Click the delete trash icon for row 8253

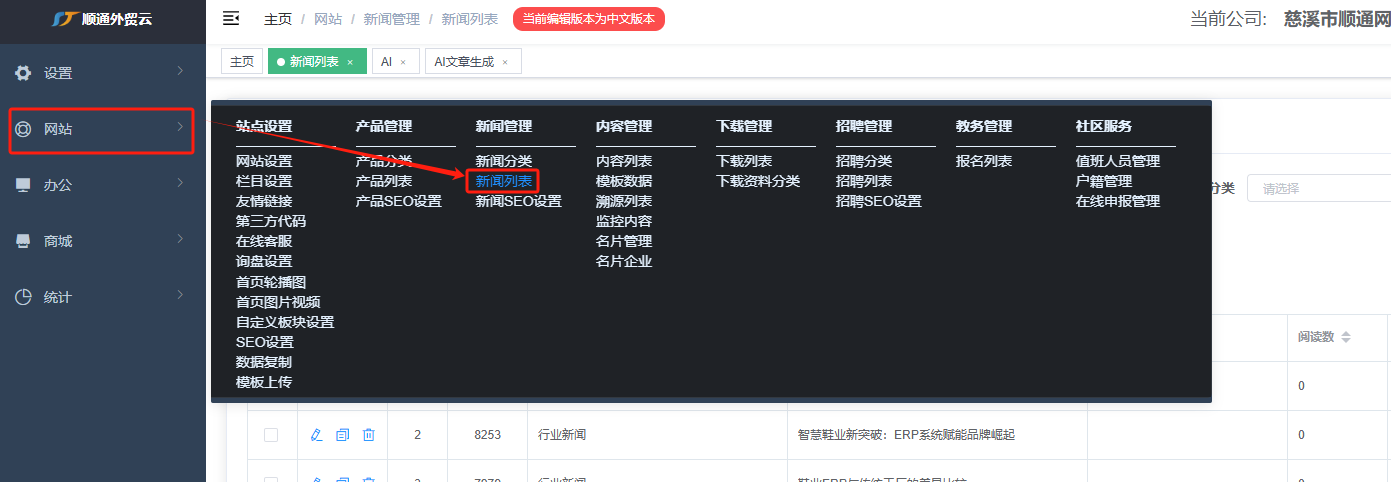pyautogui.click(x=369, y=435)
